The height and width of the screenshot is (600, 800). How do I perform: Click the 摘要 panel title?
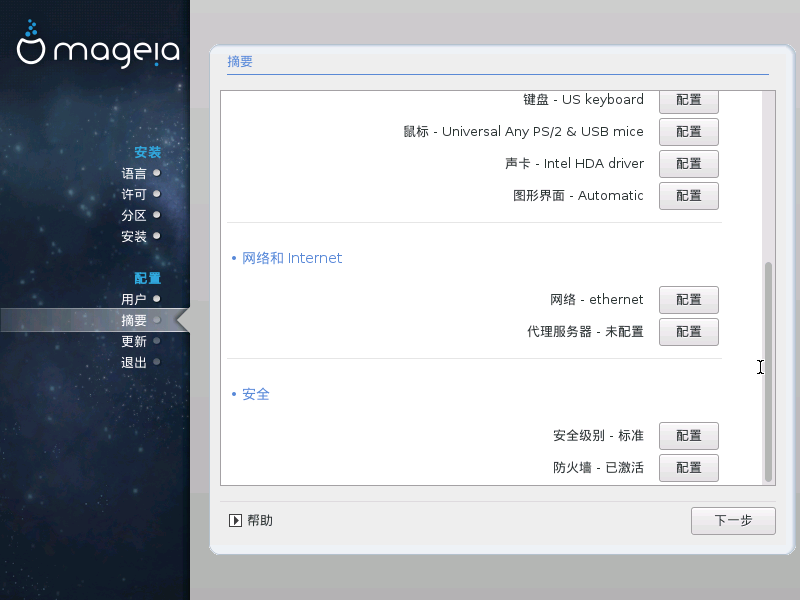(x=240, y=62)
